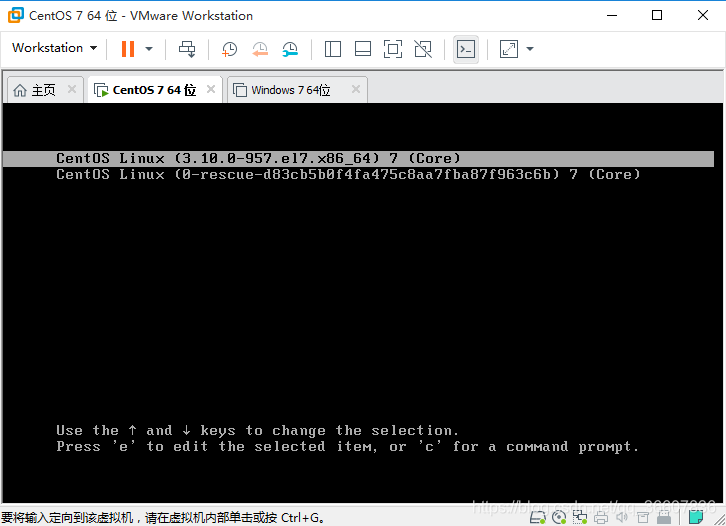Viewport: 726px width, 526px height.
Task: Click the Ctrl+G input hint status text
Action: (163, 517)
